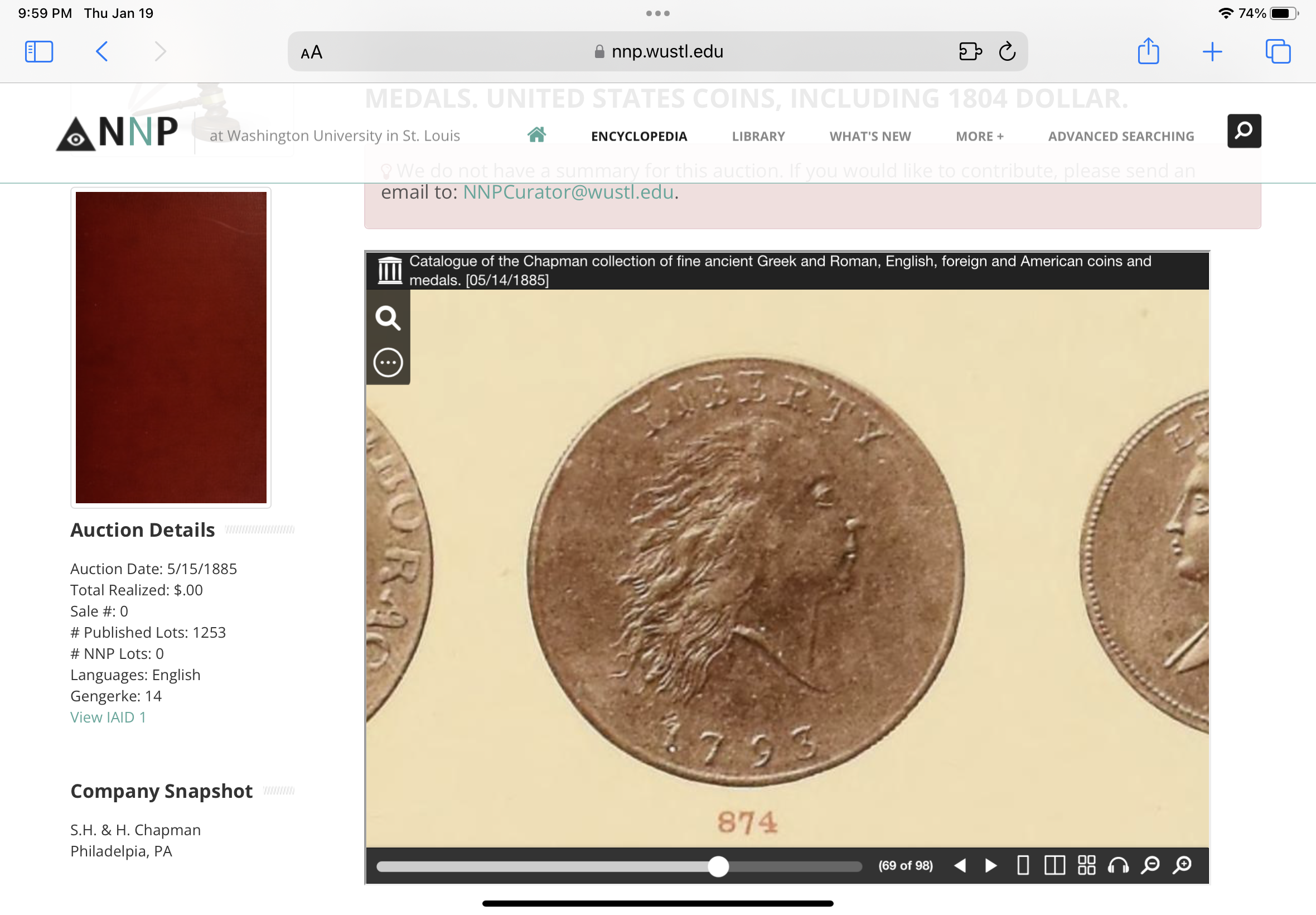
Task: Zoom out in the book viewer
Action: coord(1150,865)
